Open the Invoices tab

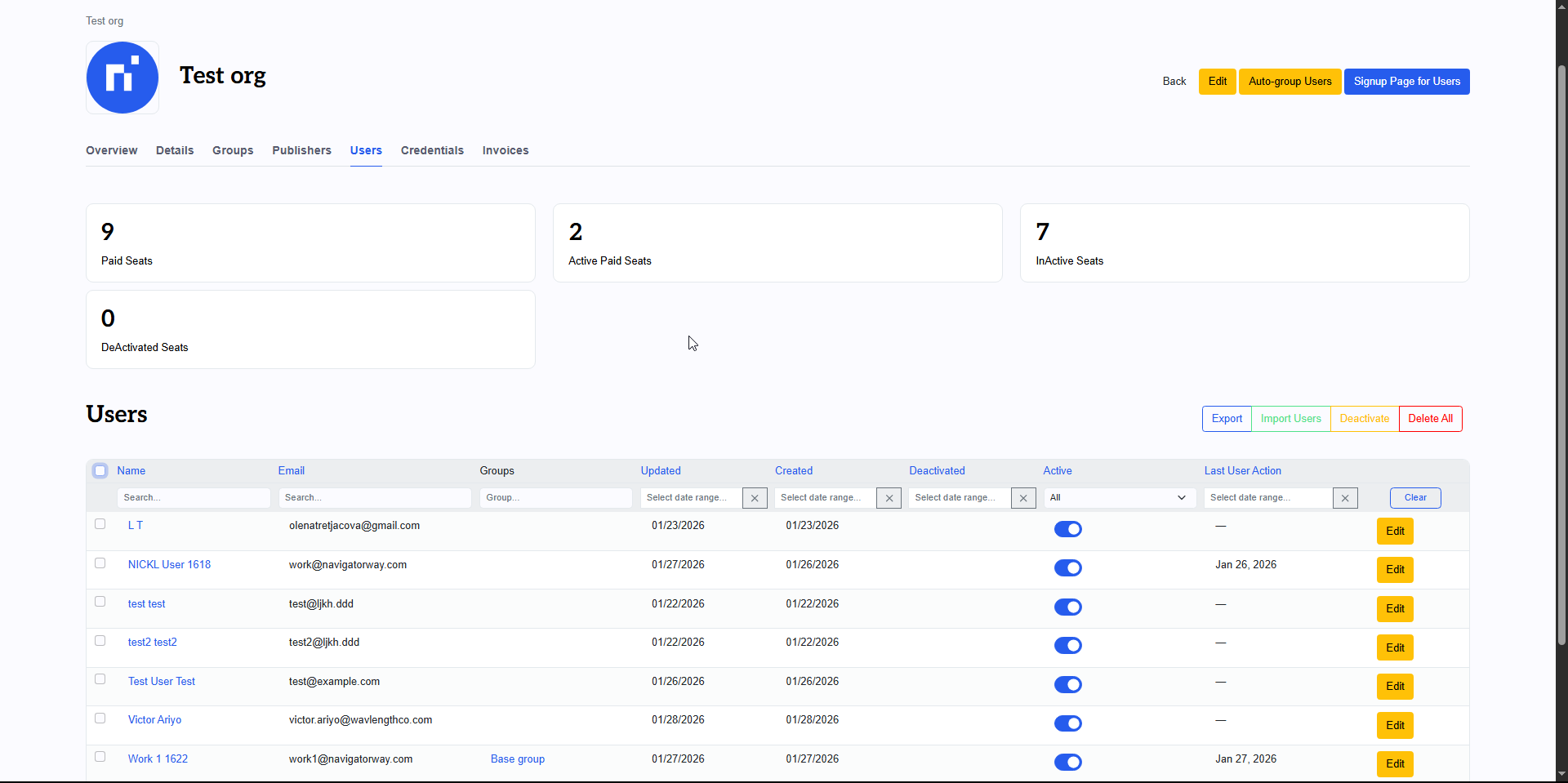(x=505, y=150)
